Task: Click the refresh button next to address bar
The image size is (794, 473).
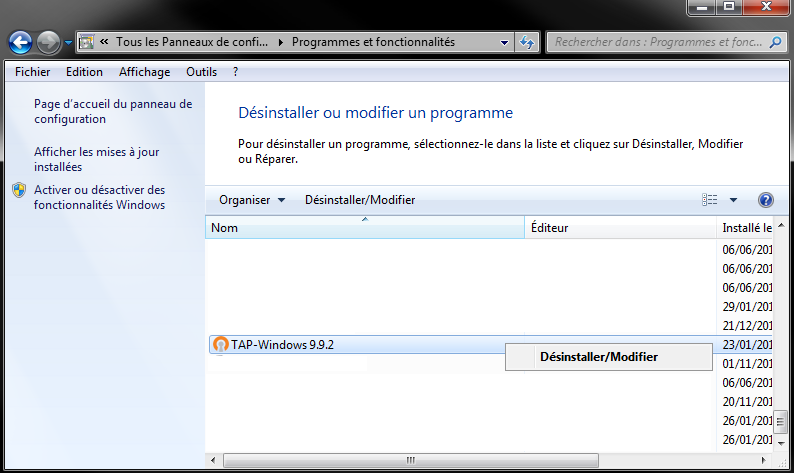Action: point(527,43)
